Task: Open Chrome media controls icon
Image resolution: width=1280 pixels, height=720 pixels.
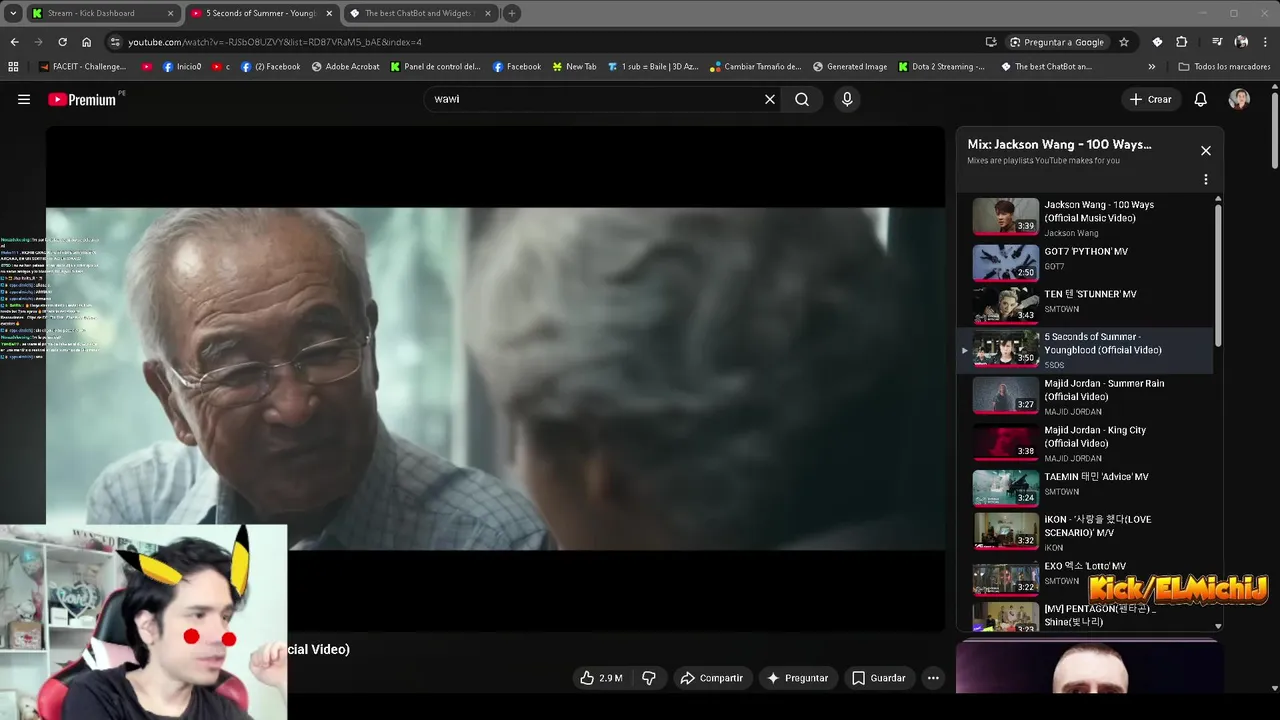Action: 1217,42
